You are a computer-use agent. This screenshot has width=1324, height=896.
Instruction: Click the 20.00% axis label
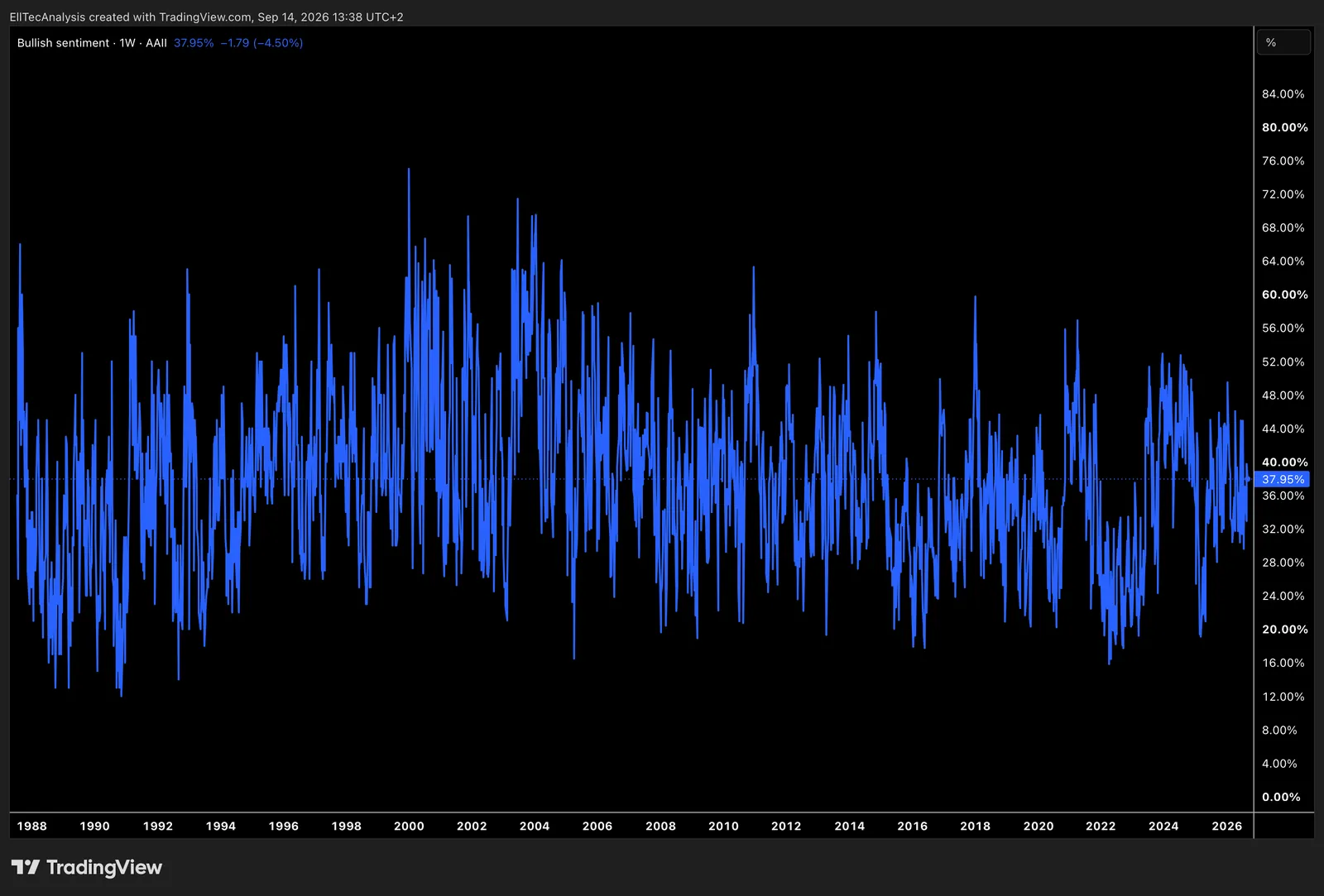tap(1284, 630)
